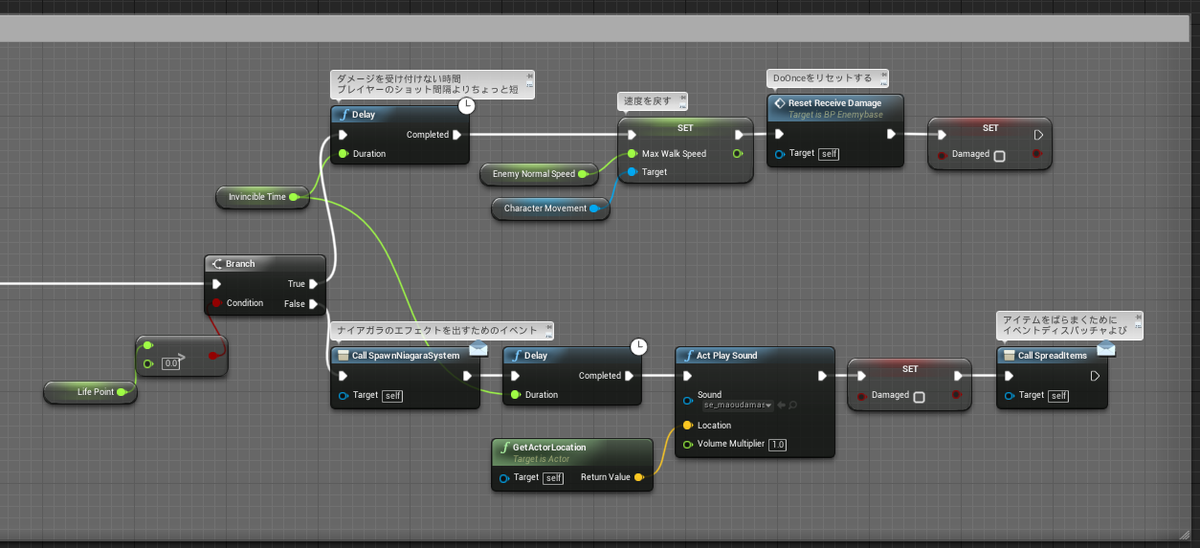Click the Enemy Normal Speed output pin
The width and height of the screenshot is (1200, 548).
point(584,174)
